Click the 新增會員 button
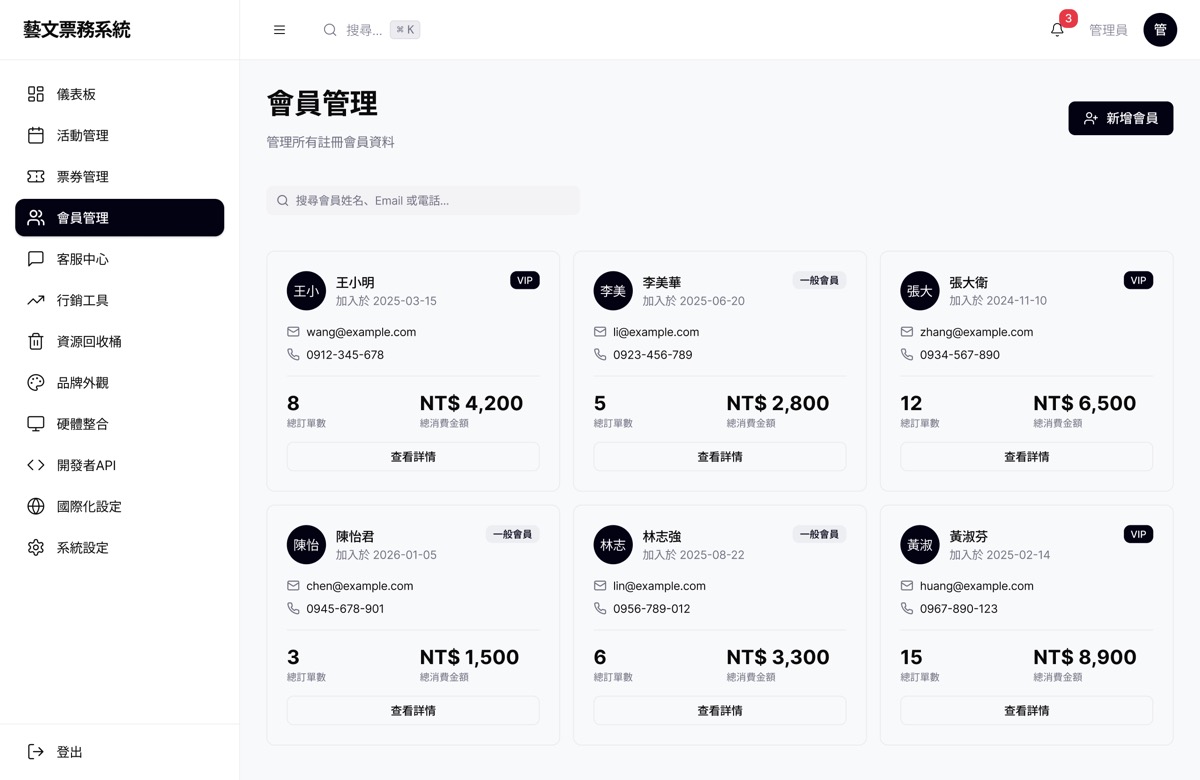This screenshot has width=1200, height=780. coord(1120,118)
